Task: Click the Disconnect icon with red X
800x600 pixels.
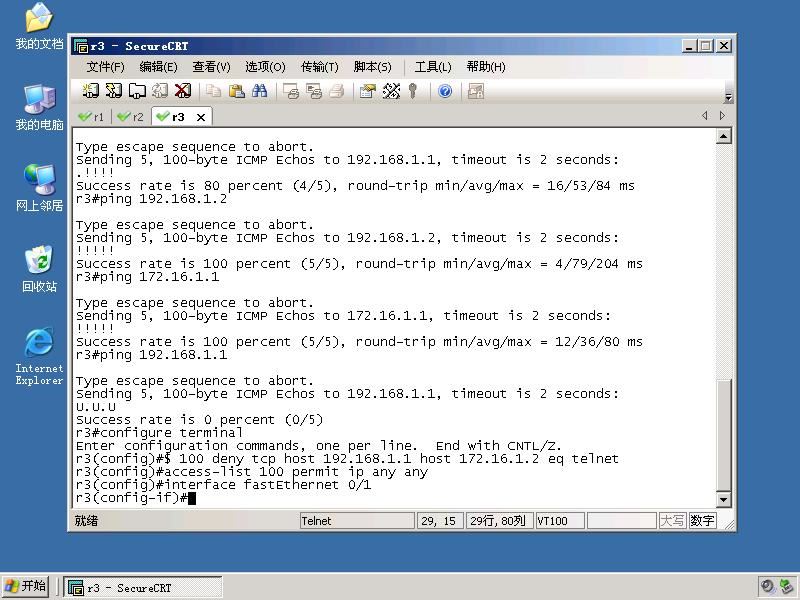Action: click(x=183, y=91)
